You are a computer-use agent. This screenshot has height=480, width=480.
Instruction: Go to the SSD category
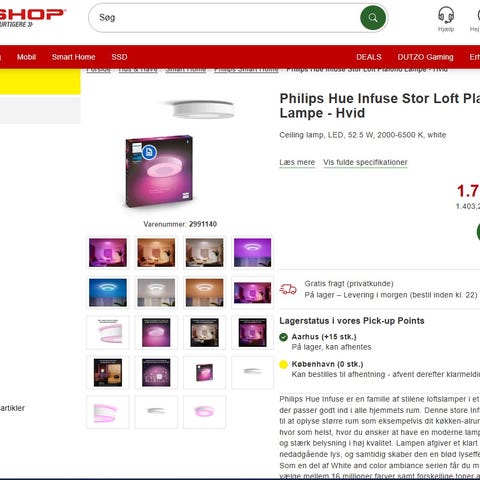(119, 57)
